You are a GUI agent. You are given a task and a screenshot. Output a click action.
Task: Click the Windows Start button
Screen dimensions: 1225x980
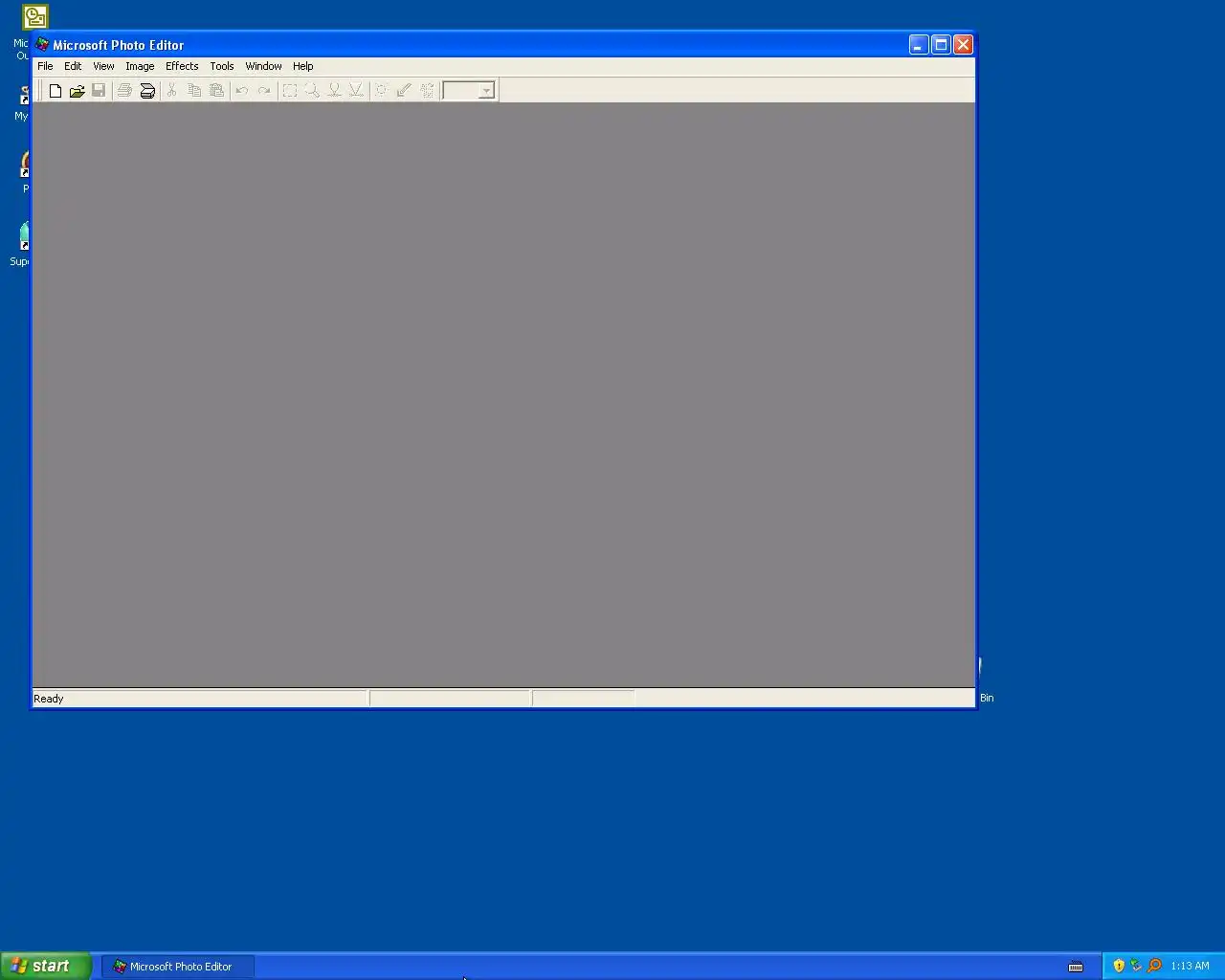pos(46,966)
